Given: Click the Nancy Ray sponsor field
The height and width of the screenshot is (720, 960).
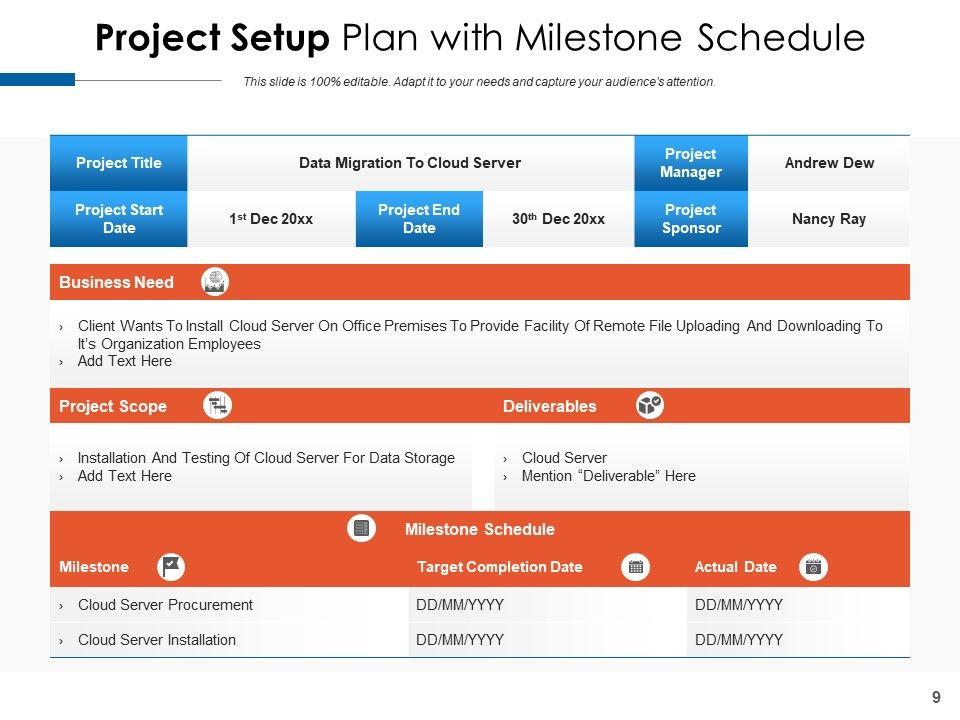Looking at the screenshot, I should tap(829, 219).
